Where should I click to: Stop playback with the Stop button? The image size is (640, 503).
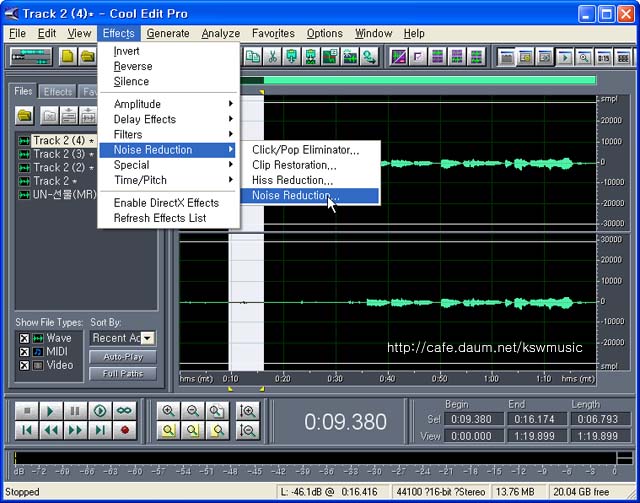27,411
